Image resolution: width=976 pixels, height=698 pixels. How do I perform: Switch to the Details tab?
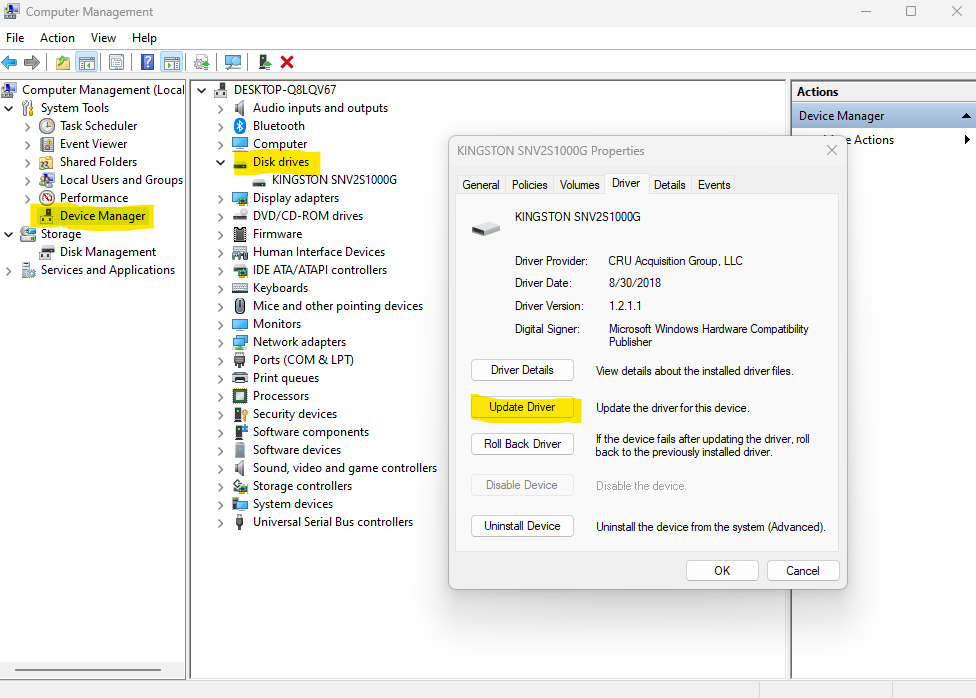click(x=670, y=185)
